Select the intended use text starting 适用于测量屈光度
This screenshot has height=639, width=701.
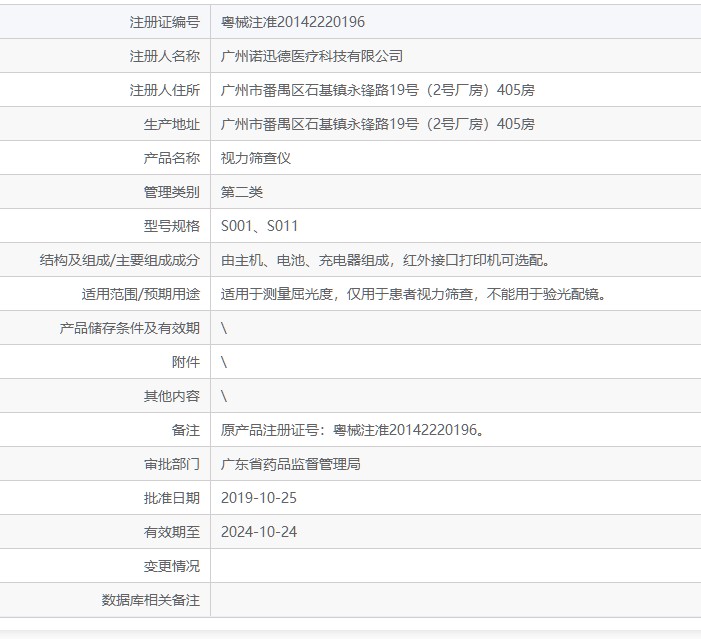(413, 294)
